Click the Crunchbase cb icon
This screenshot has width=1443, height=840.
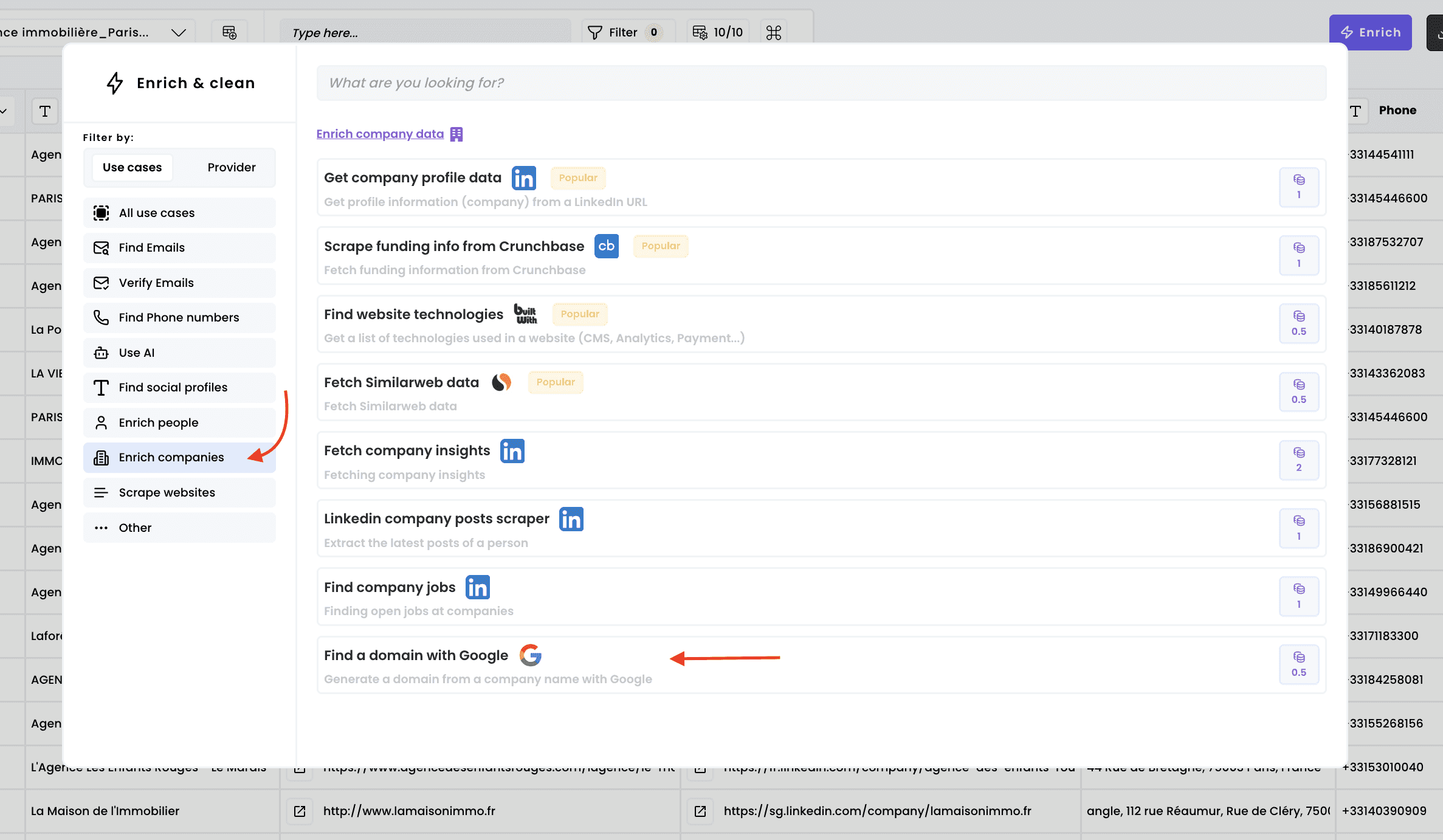coord(606,246)
